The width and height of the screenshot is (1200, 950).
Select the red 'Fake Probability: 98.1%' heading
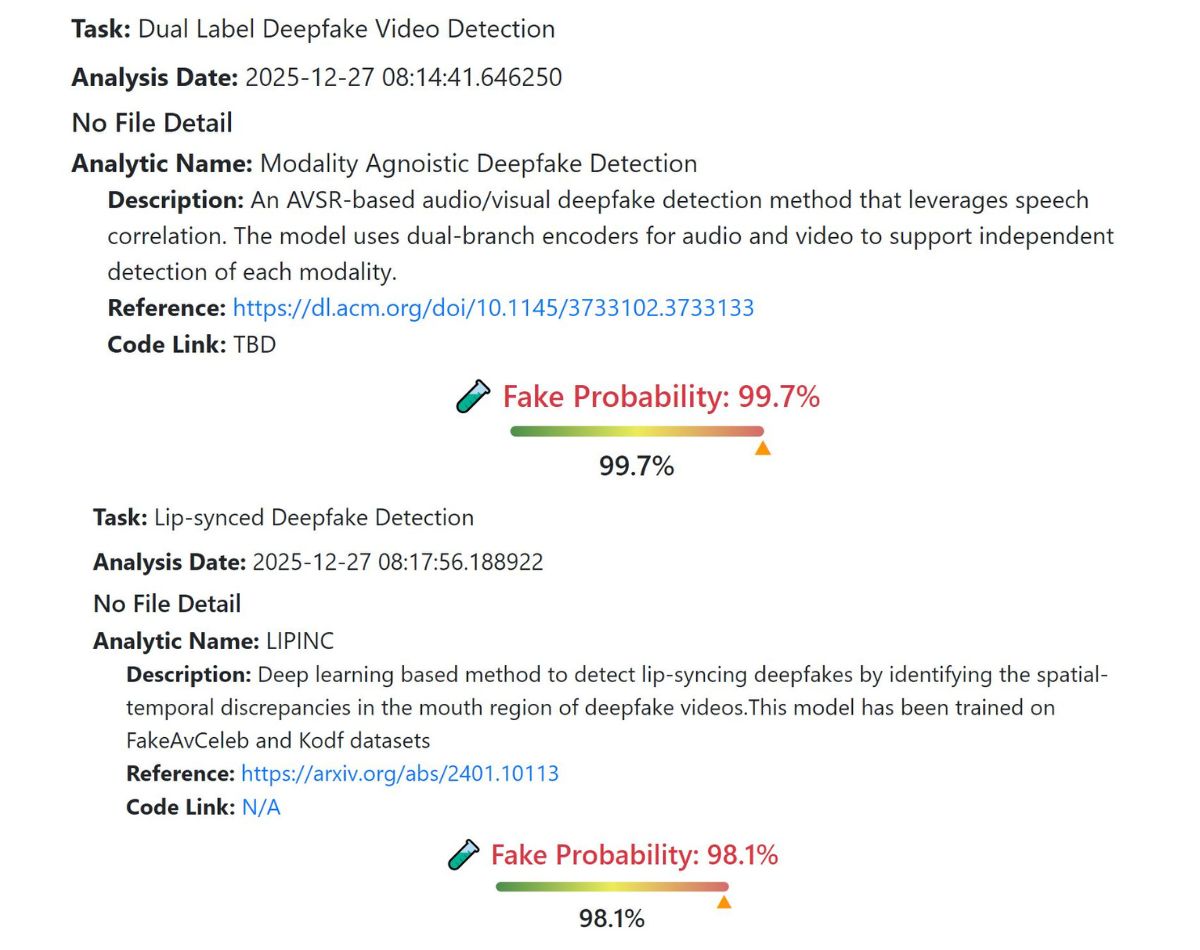pos(634,855)
